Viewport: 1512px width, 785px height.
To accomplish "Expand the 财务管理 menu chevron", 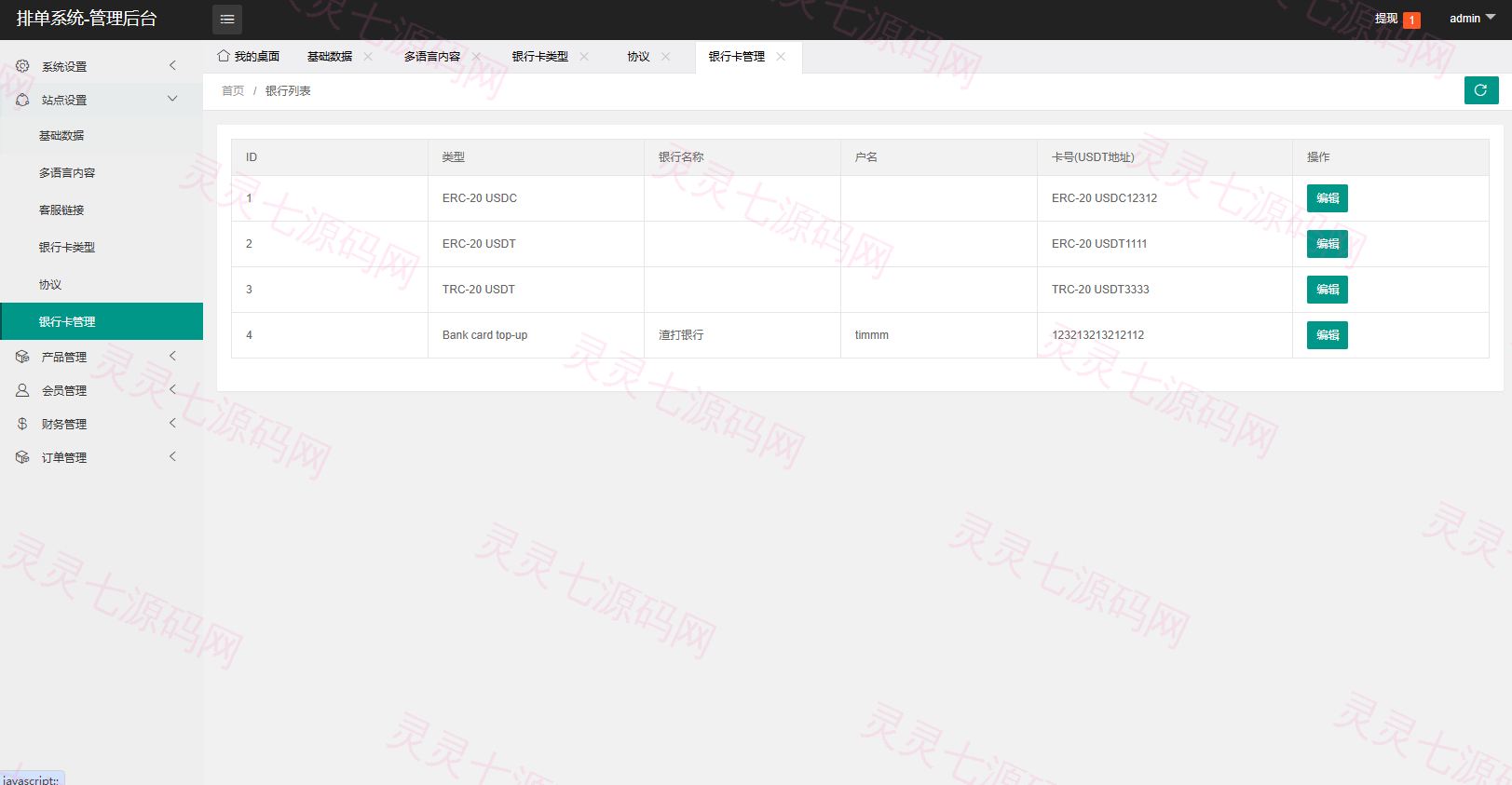I will 172,423.
